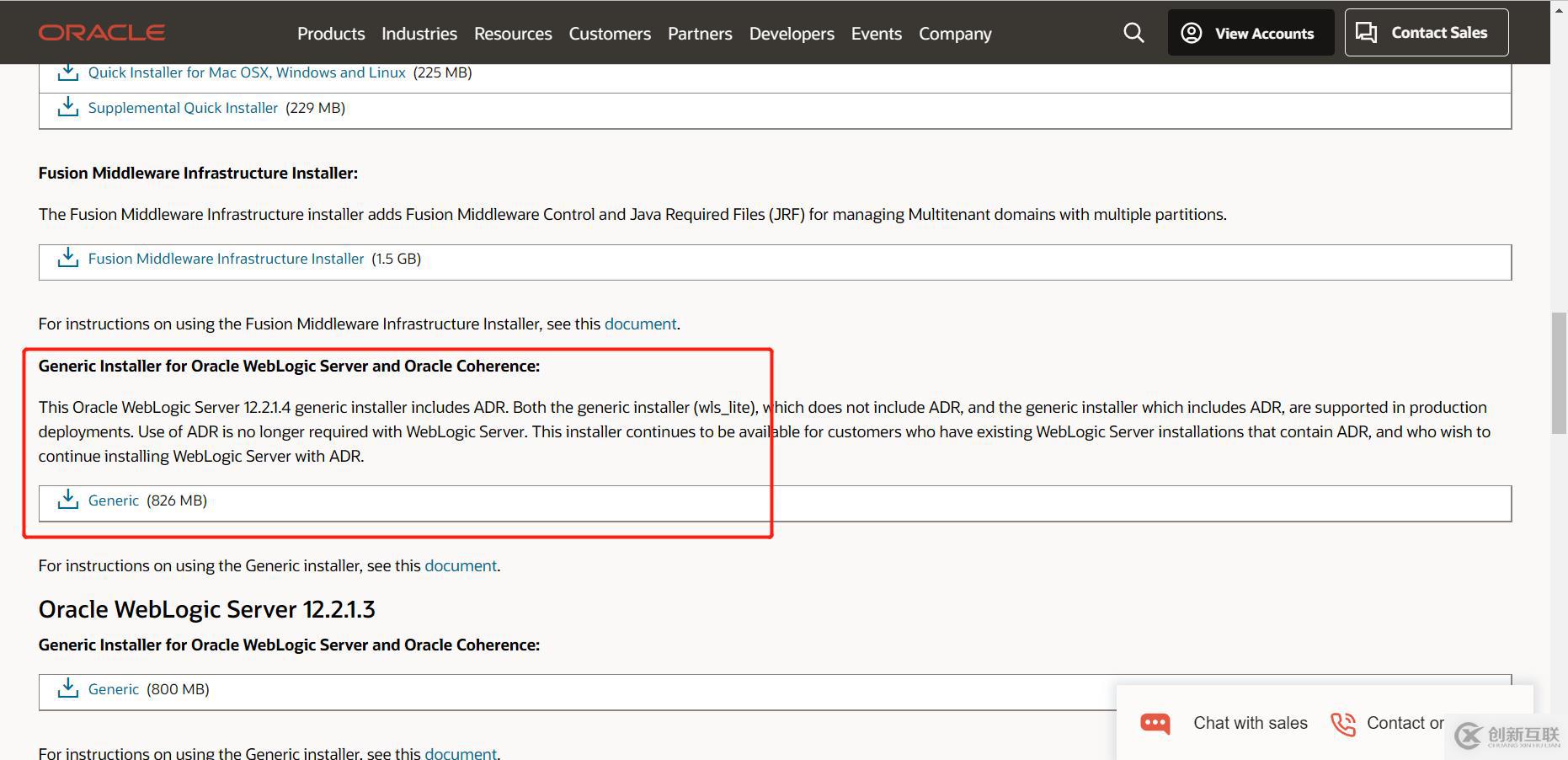Download the Generic 826 MB installer link

point(114,500)
